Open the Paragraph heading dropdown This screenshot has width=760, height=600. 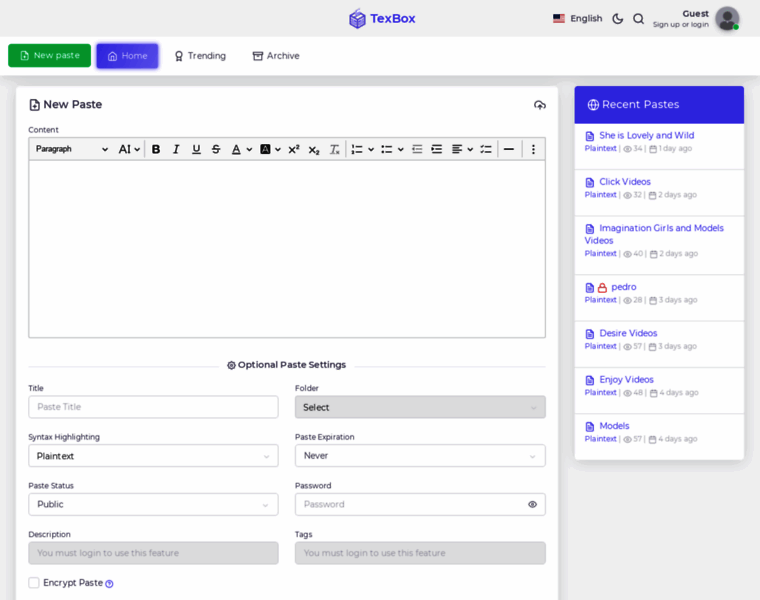(x=71, y=149)
